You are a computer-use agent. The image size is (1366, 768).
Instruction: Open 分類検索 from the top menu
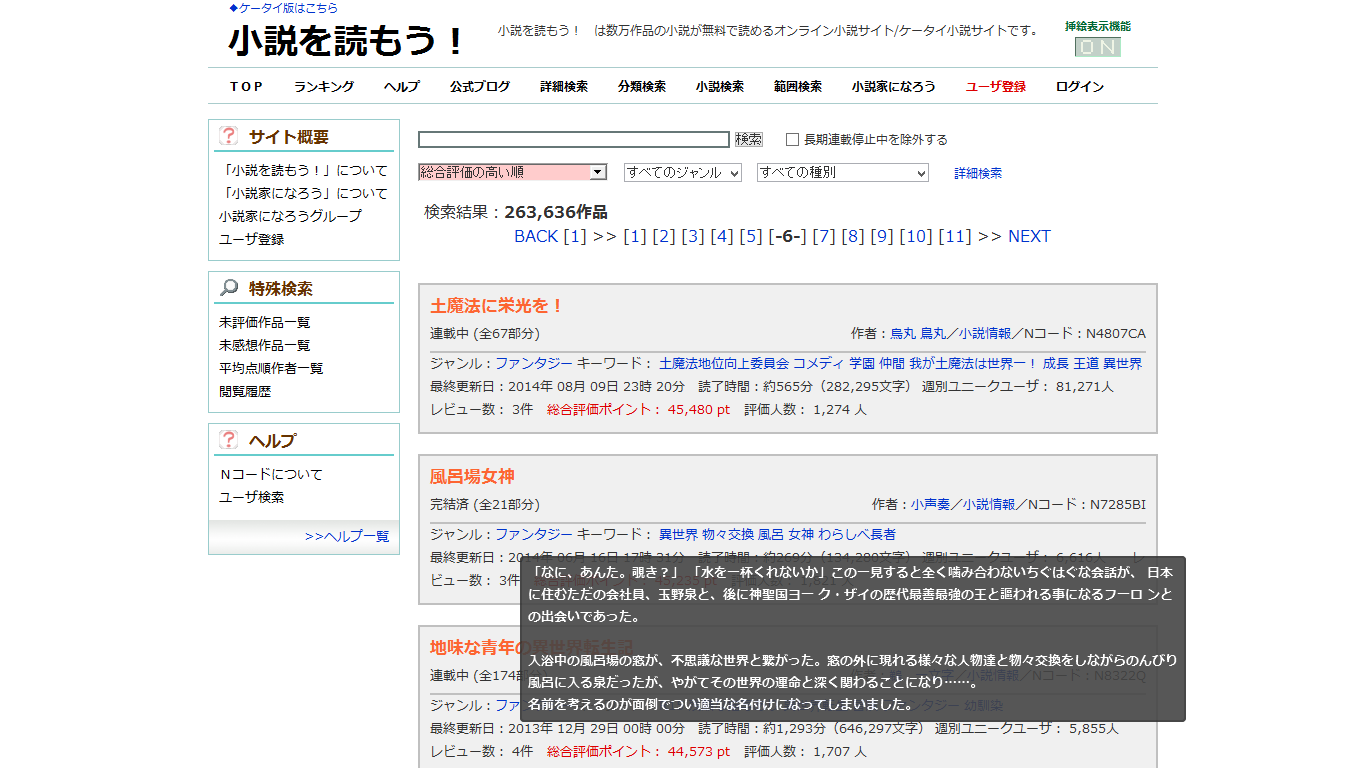641,86
